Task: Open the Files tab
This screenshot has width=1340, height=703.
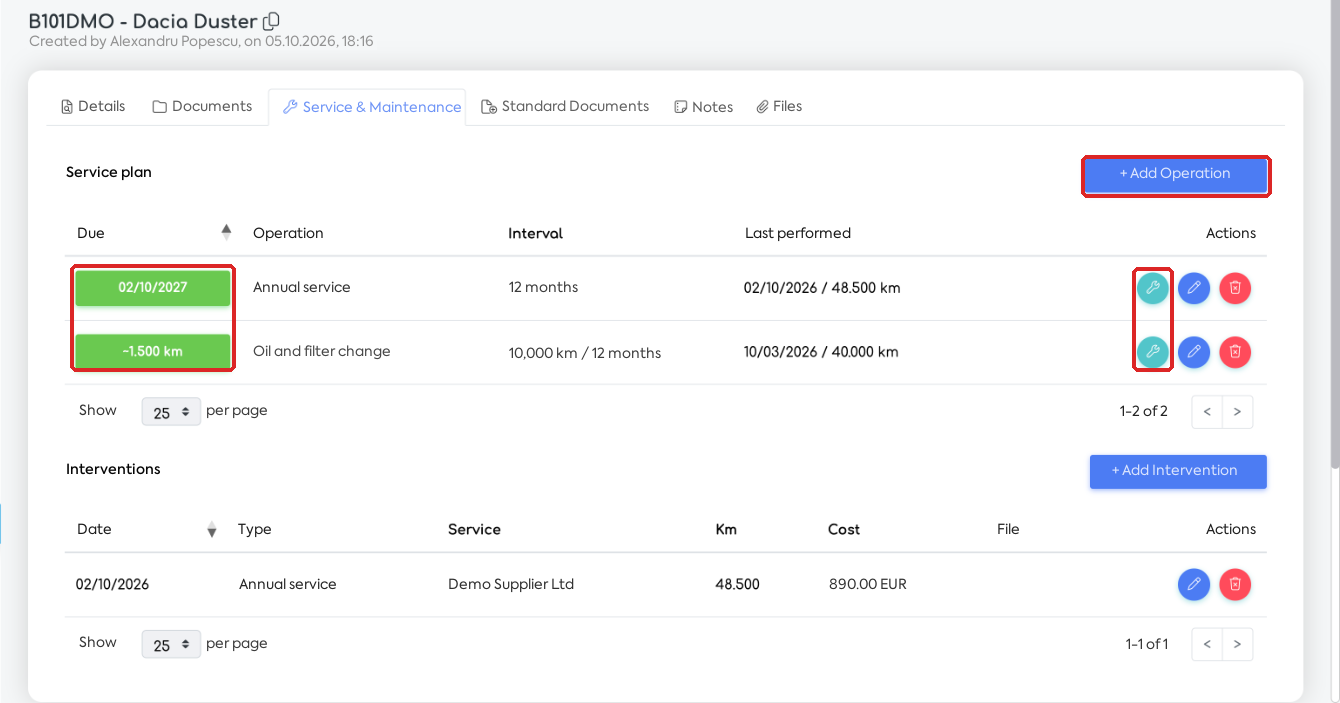Action: pyautogui.click(x=779, y=106)
